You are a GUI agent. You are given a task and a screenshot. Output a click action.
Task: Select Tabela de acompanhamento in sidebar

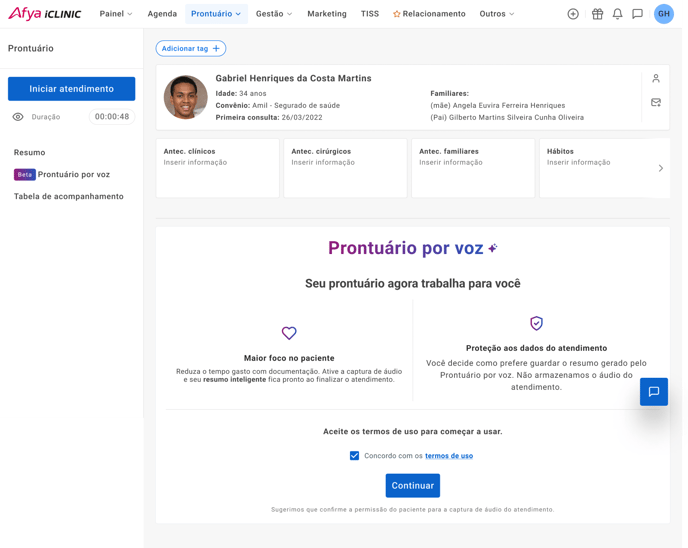click(x=69, y=196)
